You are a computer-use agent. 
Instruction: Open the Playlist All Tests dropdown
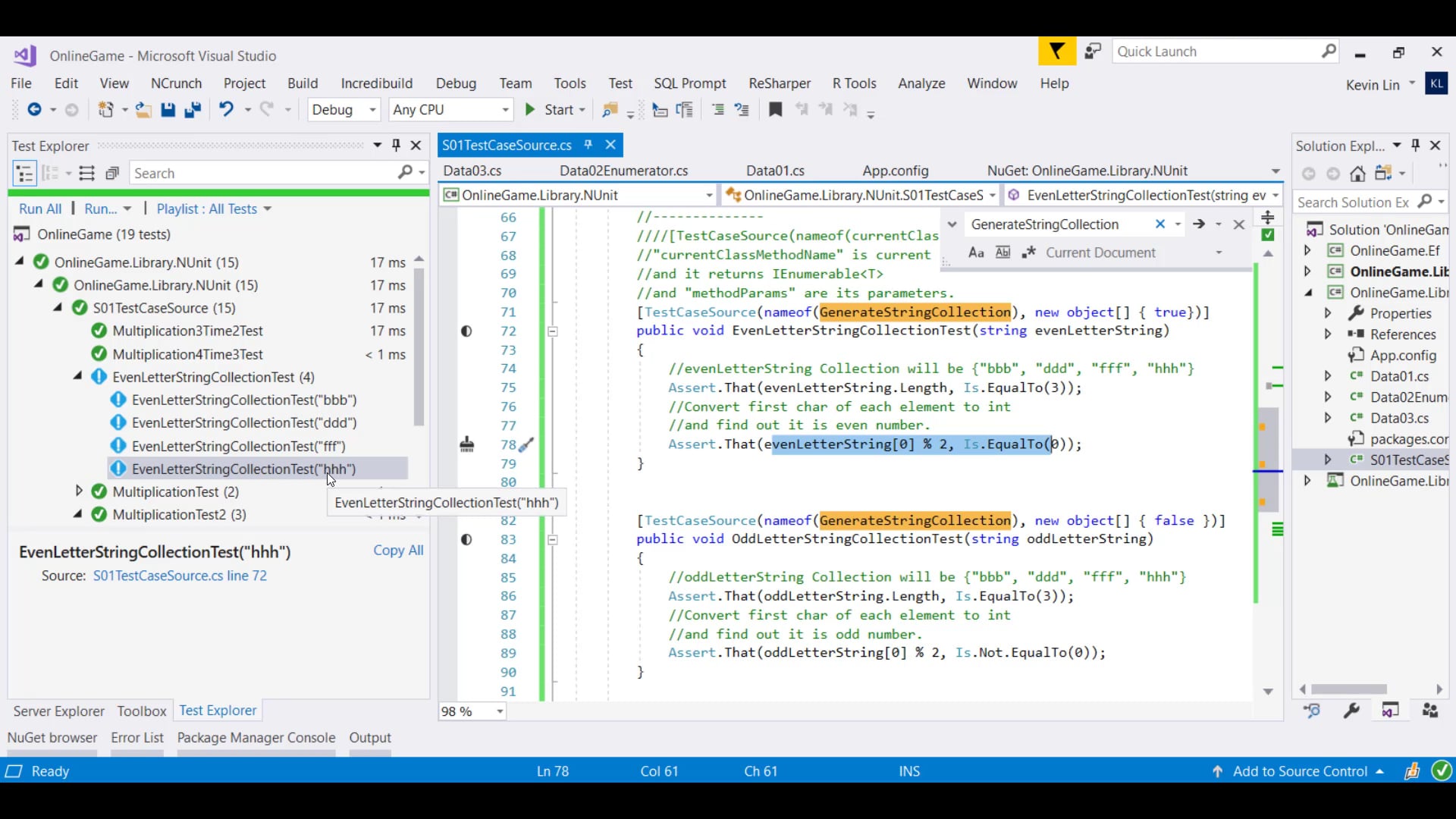click(x=213, y=209)
